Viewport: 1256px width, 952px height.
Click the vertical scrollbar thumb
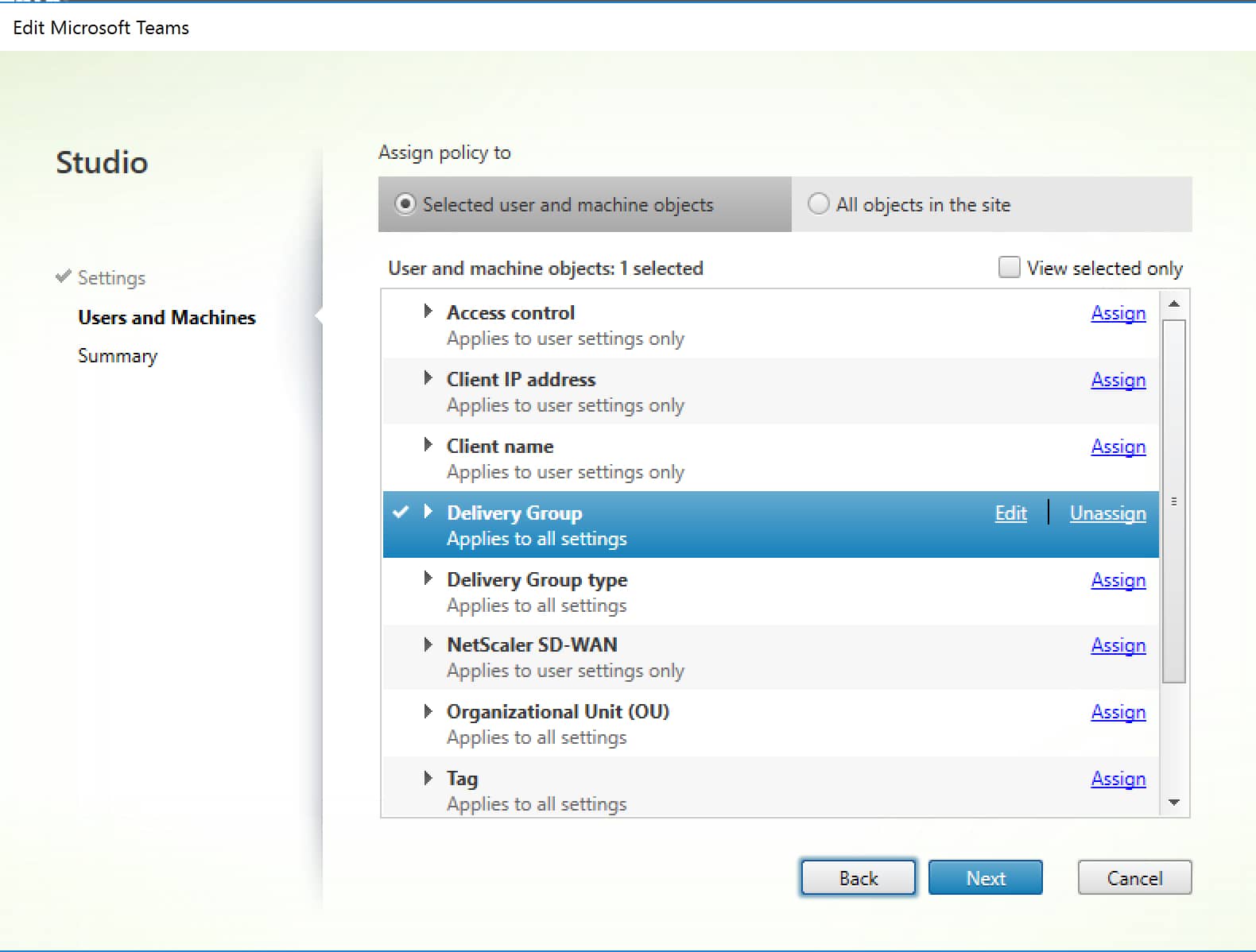coord(1173,501)
